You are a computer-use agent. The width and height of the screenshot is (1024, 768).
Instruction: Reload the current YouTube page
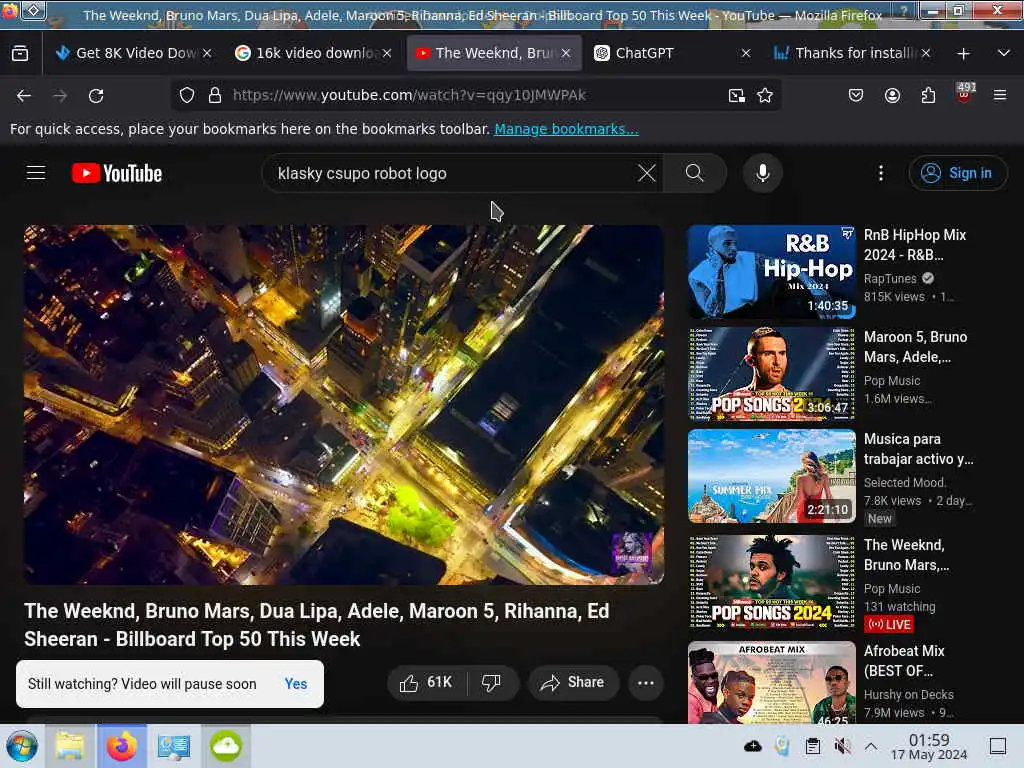96,96
